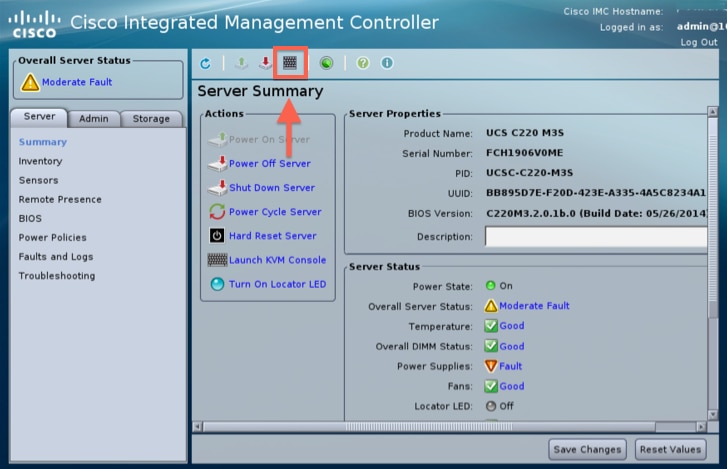Click the Refresh toolbar icon

(205, 63)
